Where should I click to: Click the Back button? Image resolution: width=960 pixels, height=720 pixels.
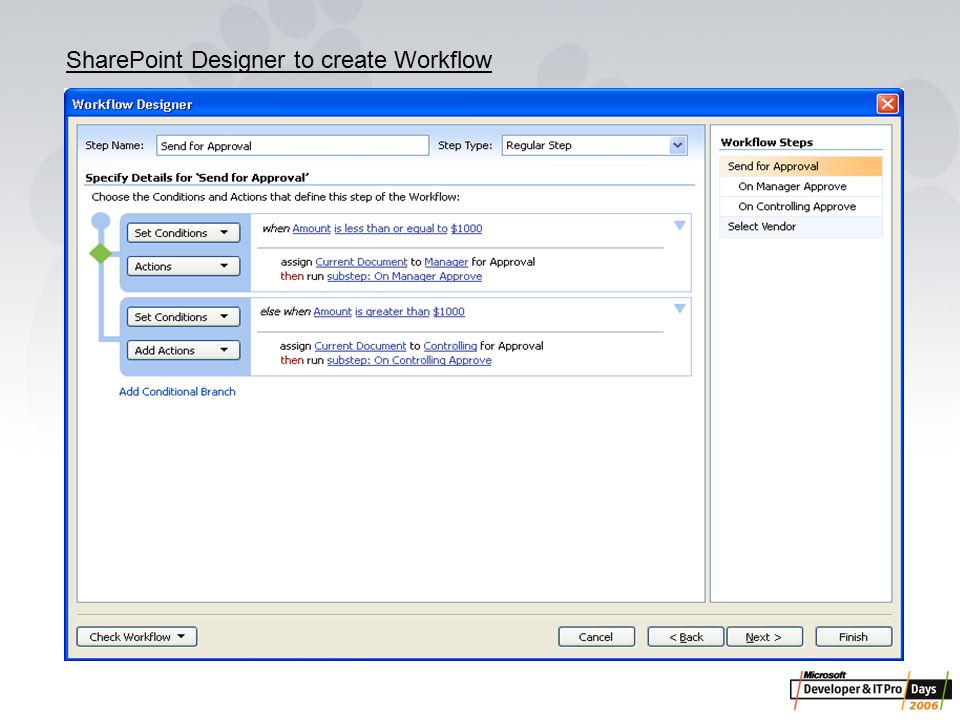tap(686, 637)
